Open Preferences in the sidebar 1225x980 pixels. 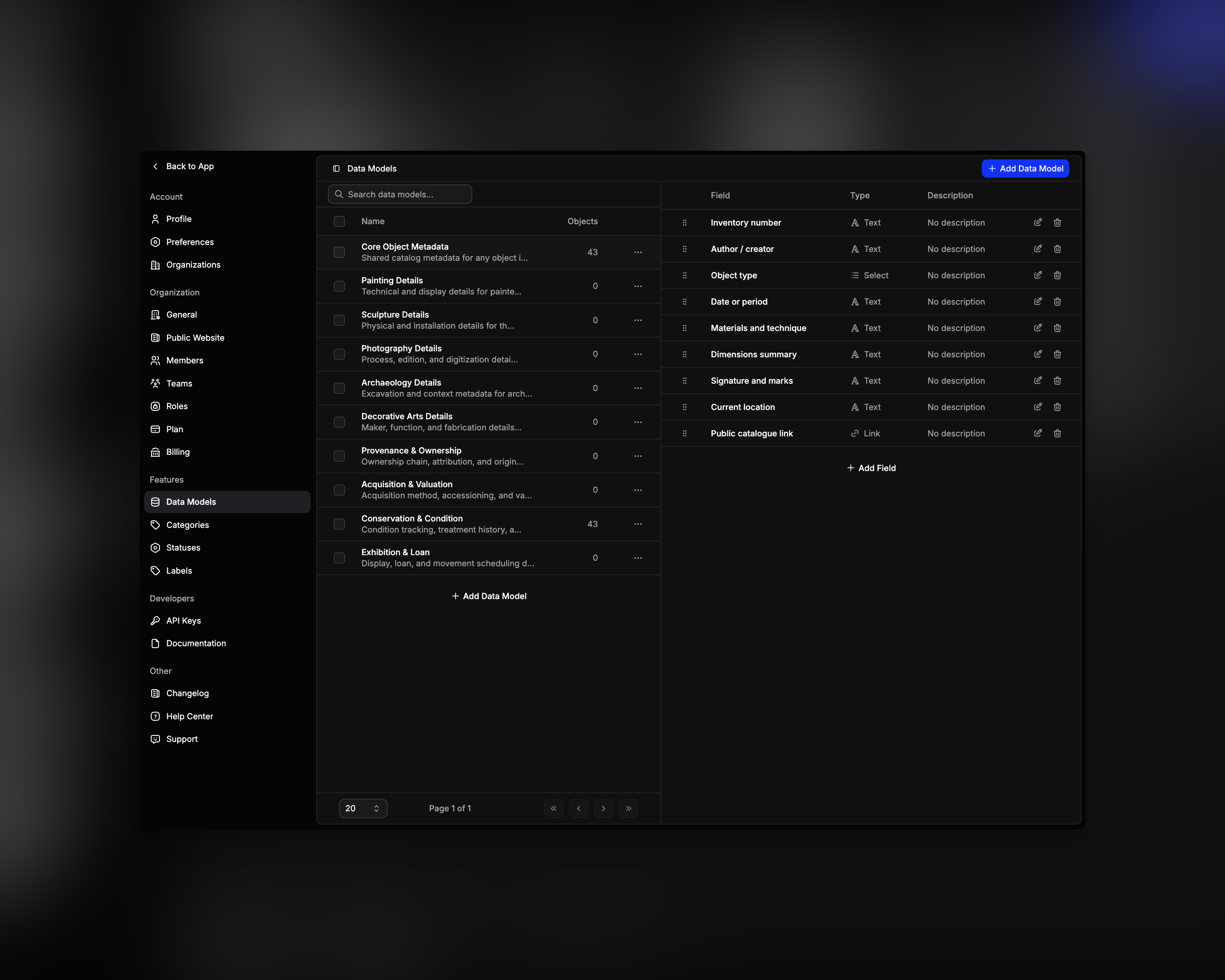pyautogui.click(x=227, y=242)
